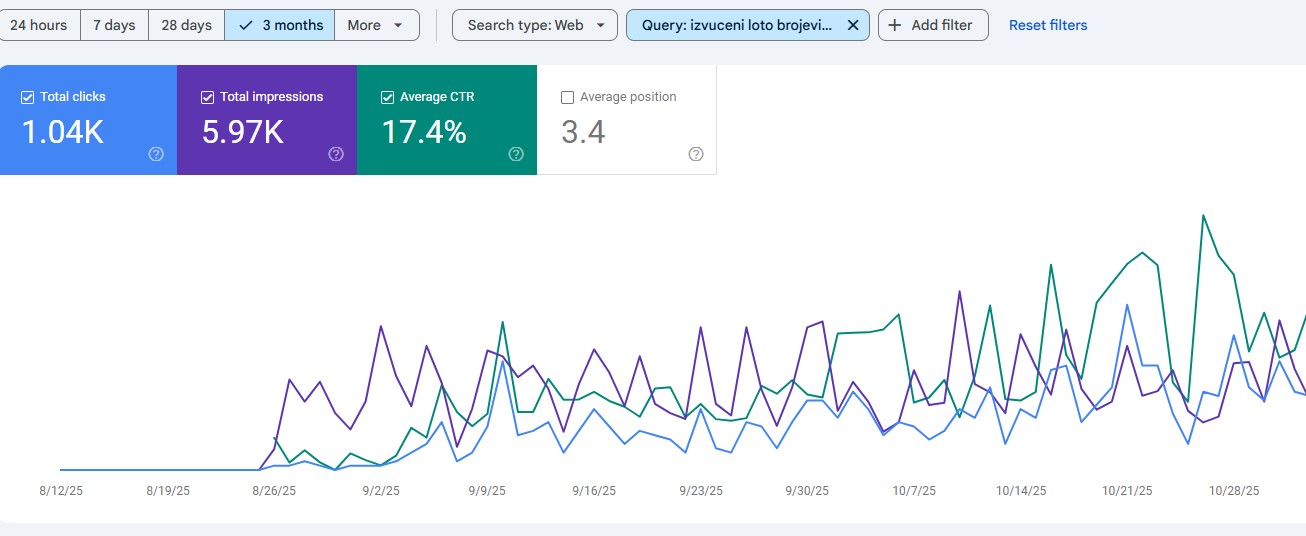Select the 3 months date range

[279, 25]
